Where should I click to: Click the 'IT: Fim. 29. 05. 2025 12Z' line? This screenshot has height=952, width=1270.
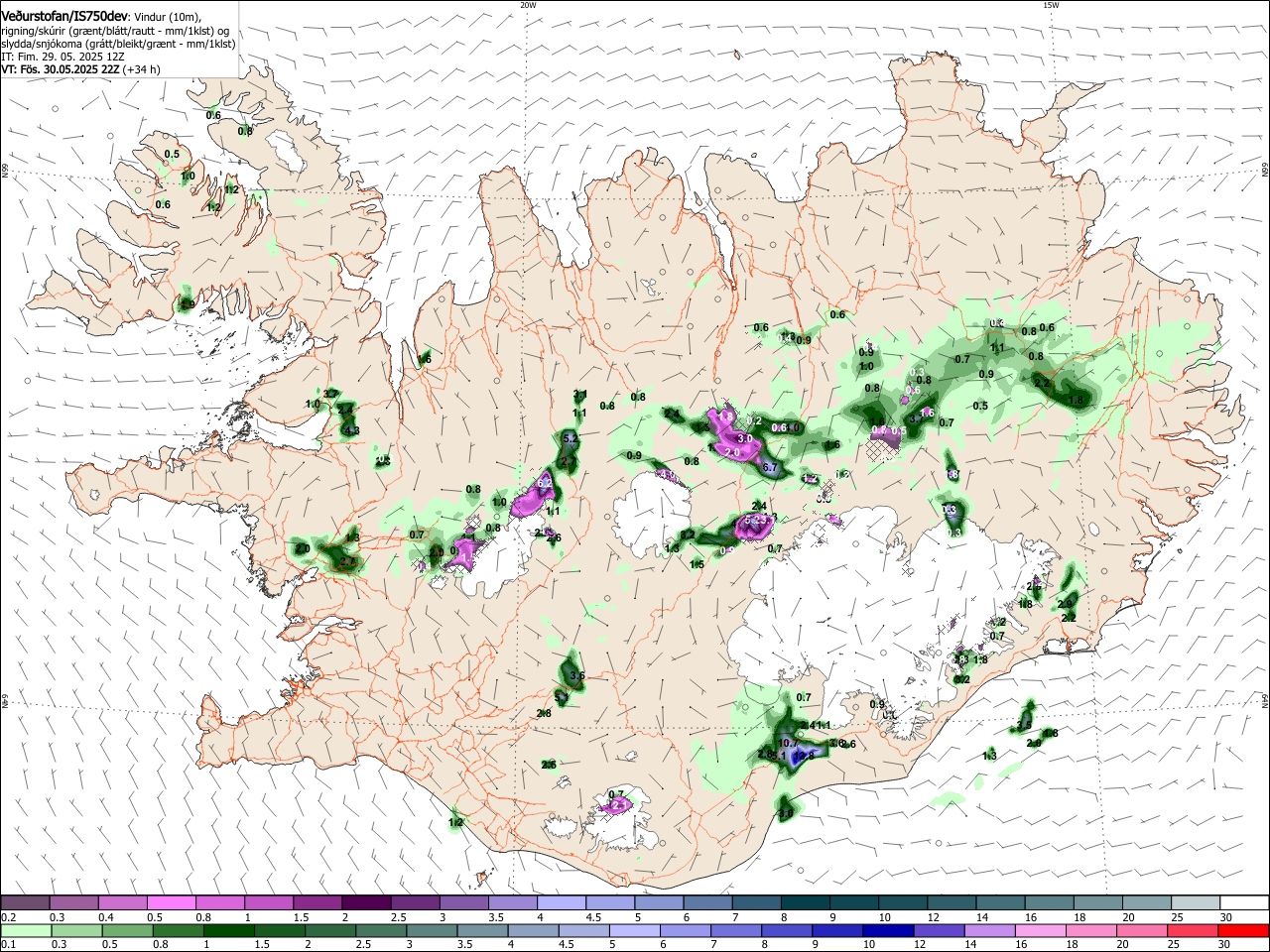(x=63, y=57)
